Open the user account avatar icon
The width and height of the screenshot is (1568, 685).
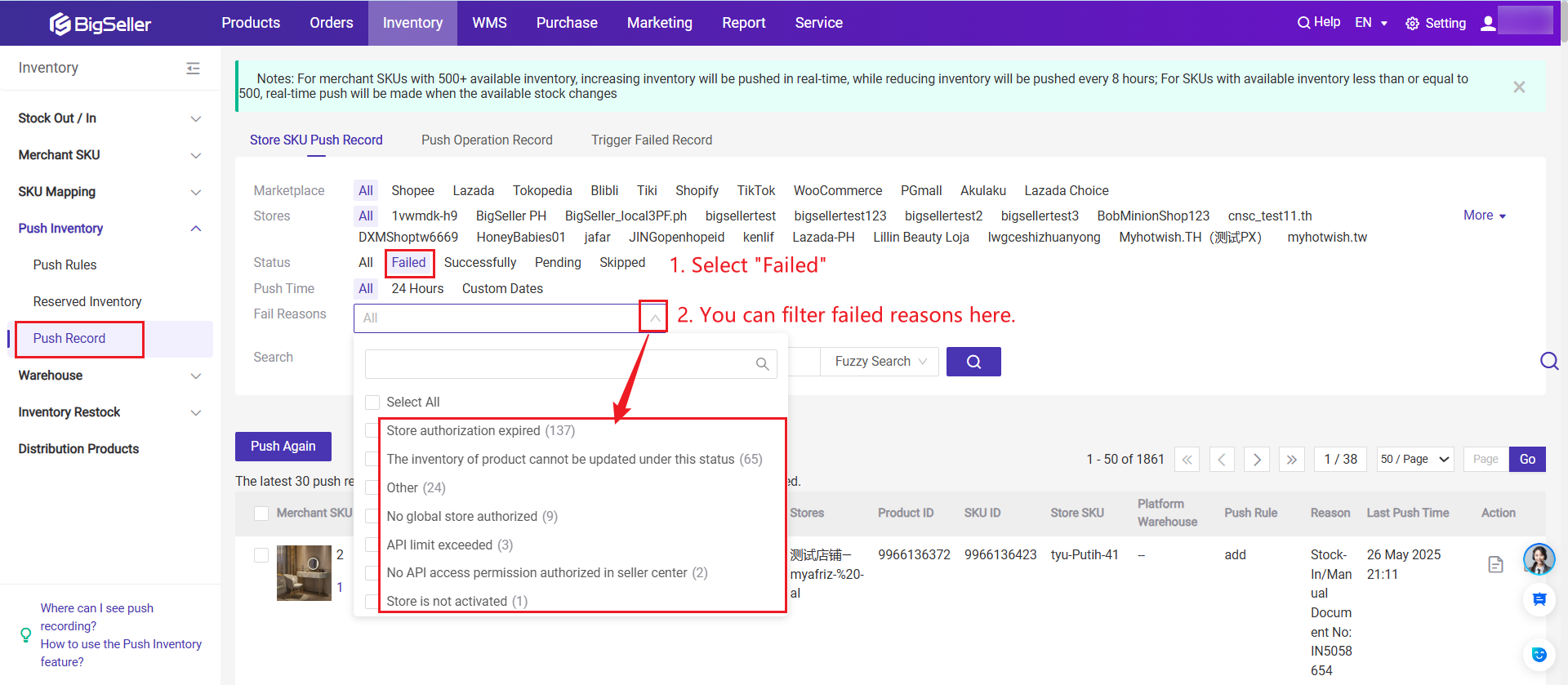pyautogui.click(x=1488, y=23)
